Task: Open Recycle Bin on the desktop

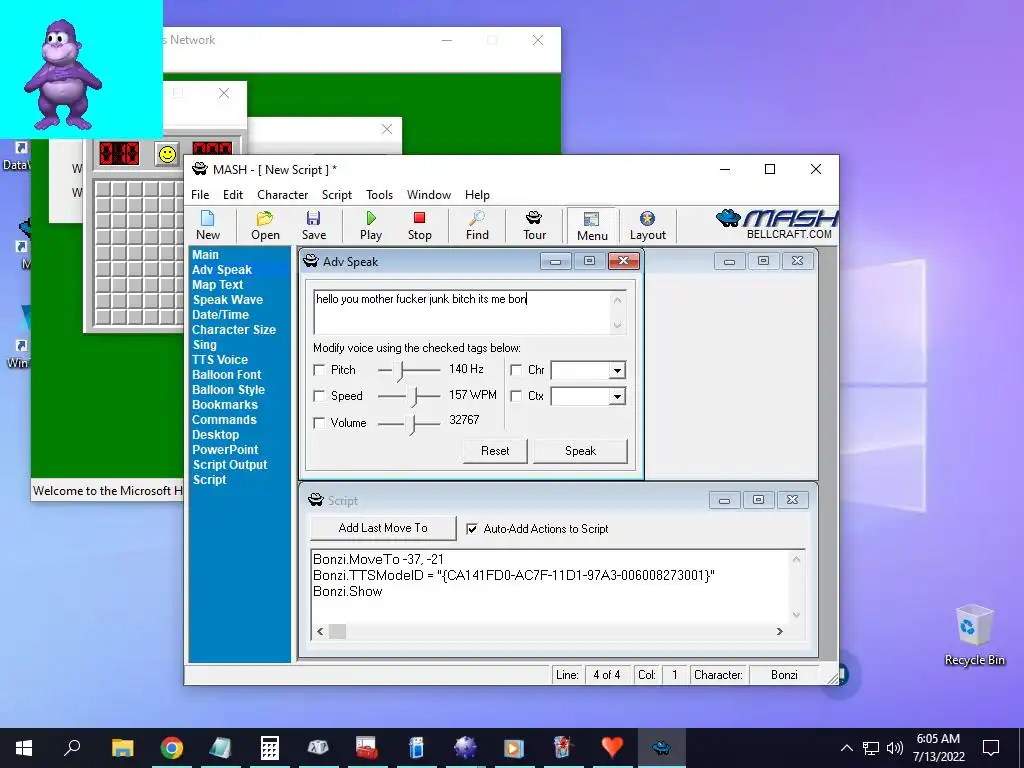Action: coord(974,635)
